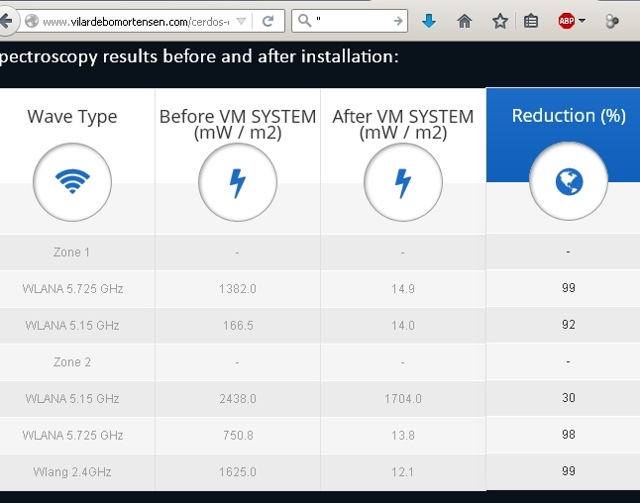
Task: Click the globe site identity icon
Action: click(x=32, y=21)
